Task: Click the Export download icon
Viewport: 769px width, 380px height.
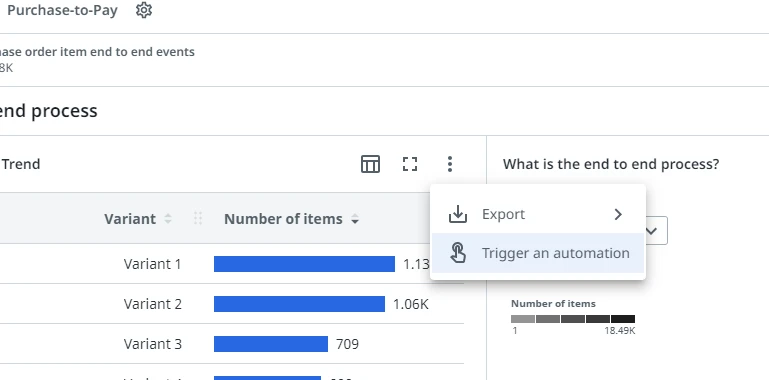Action: (458, 214)
